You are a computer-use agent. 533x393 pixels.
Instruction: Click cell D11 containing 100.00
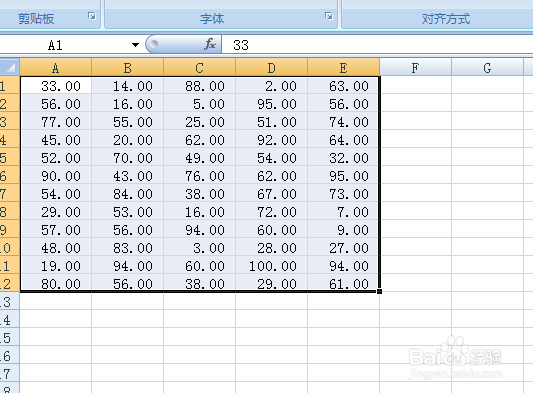pyautogui.click(x=272, y=266)
